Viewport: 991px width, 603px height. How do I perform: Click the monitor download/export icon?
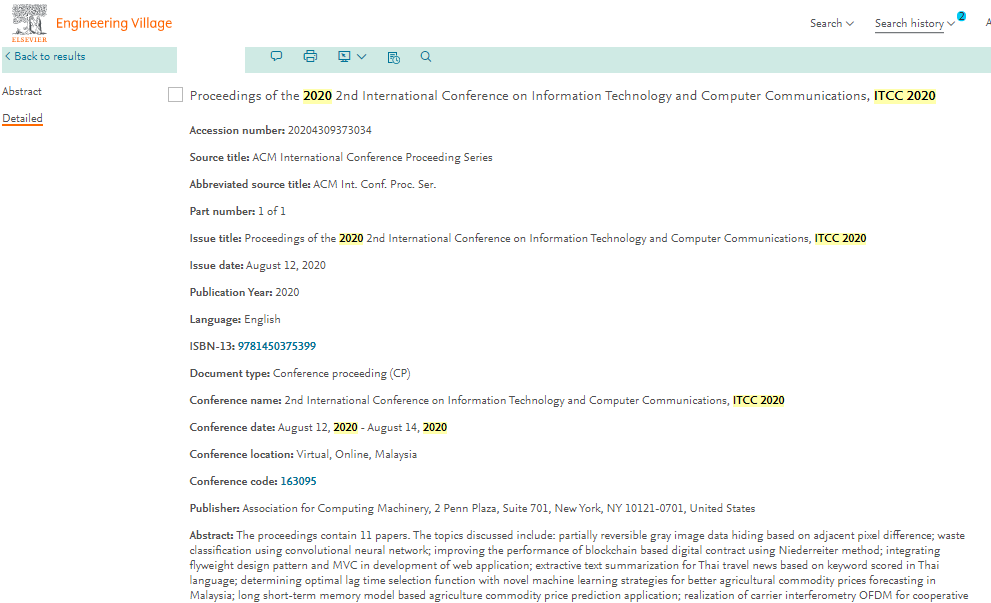(x=344, y=57)
